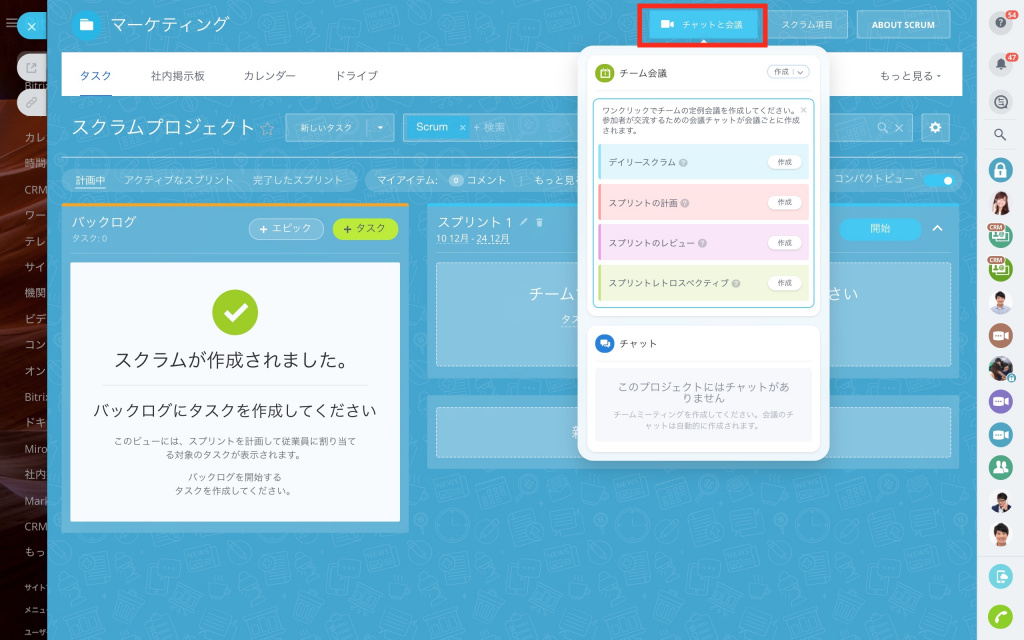Open the もっと見る tab menu
The image size is (1024, 640).
tap(910, 76)
